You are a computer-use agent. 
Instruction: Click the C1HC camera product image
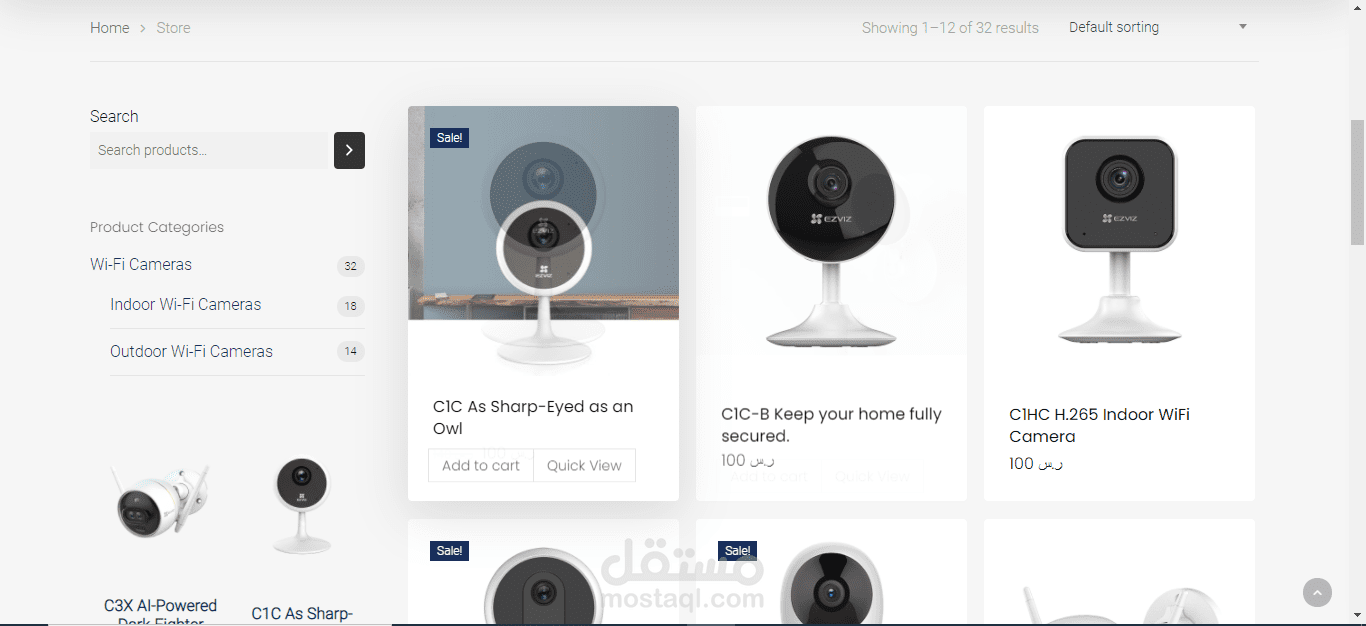tap(1119, 241)
